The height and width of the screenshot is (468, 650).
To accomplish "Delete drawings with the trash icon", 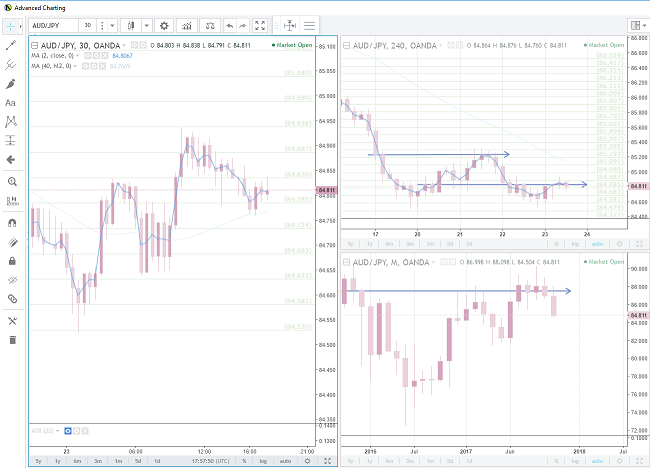I will point(11,340).
